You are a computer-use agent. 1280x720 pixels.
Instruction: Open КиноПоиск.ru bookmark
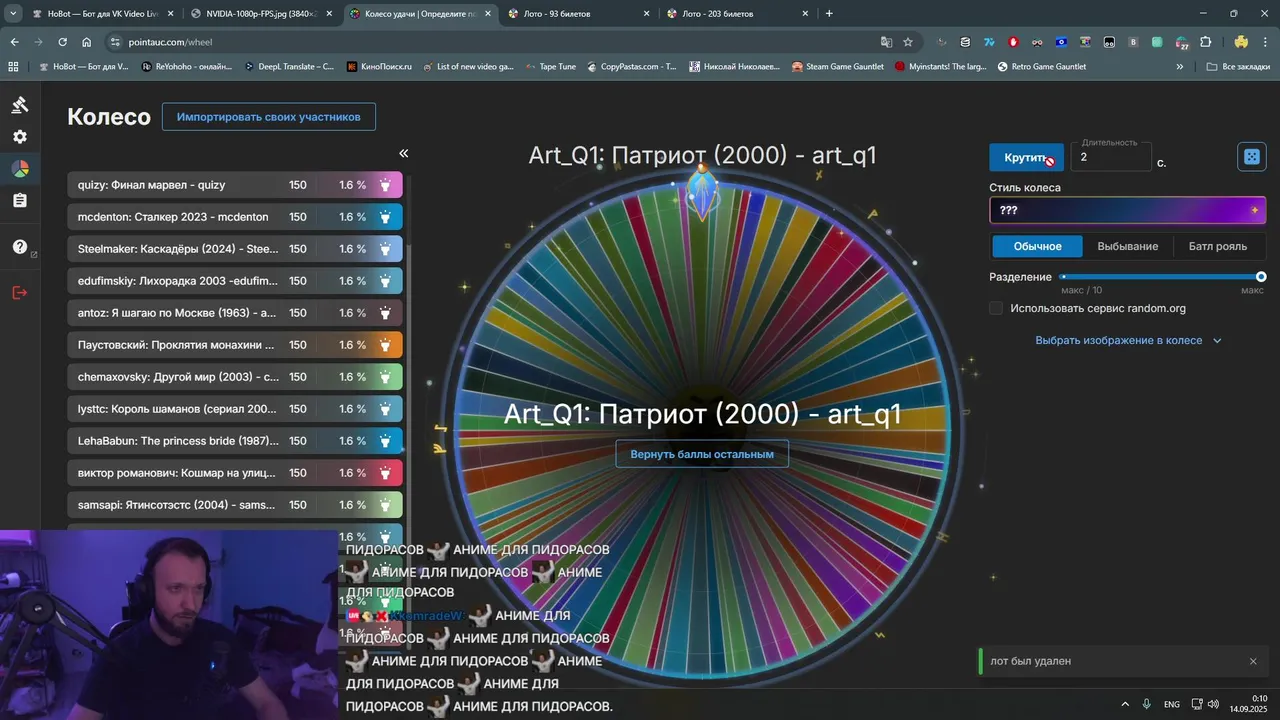point(378,67)
